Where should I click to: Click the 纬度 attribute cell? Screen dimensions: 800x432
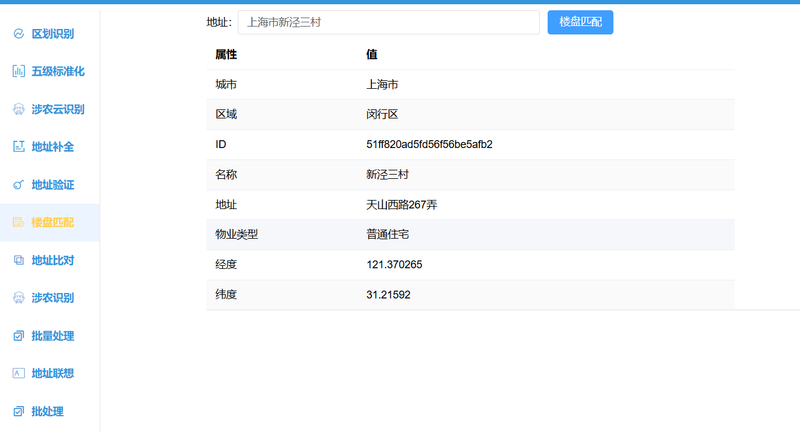pos(226,294)
